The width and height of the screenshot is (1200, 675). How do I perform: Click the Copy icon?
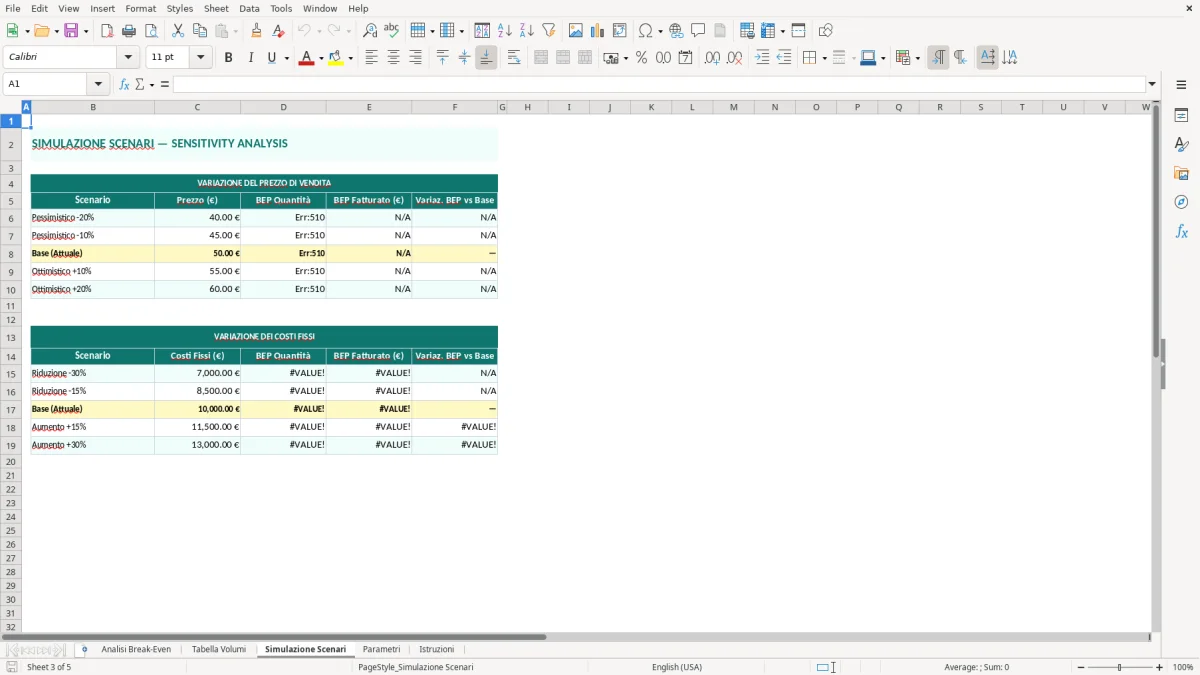200,31
